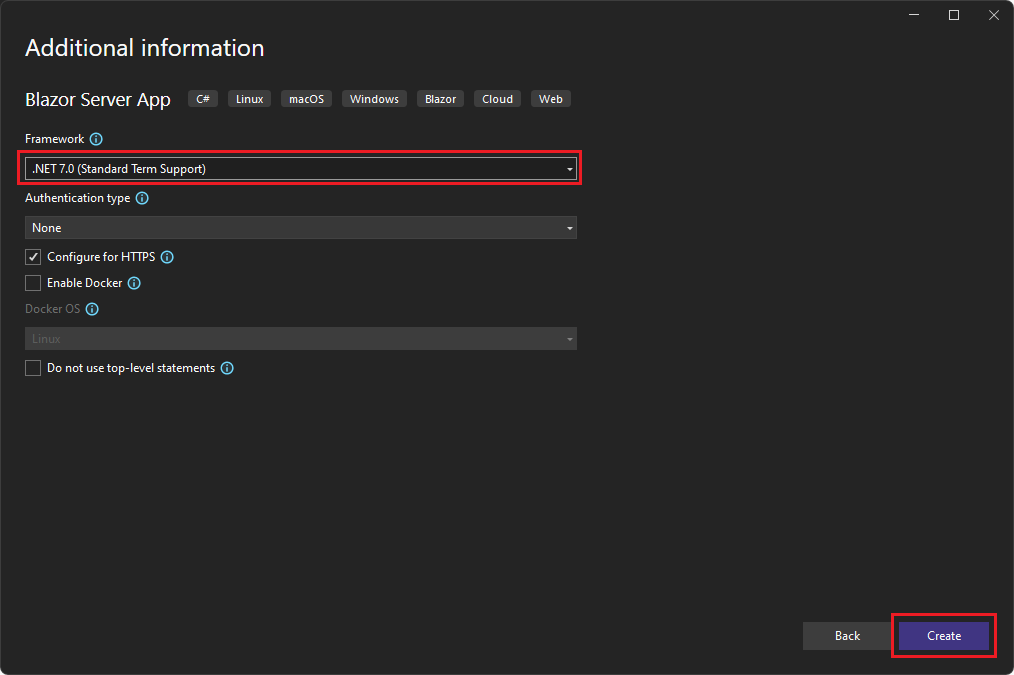This screenshot has height=675, width=1014.
Task: Go Back to previous step
Action: pyautogui.click(x=847, y=636)
